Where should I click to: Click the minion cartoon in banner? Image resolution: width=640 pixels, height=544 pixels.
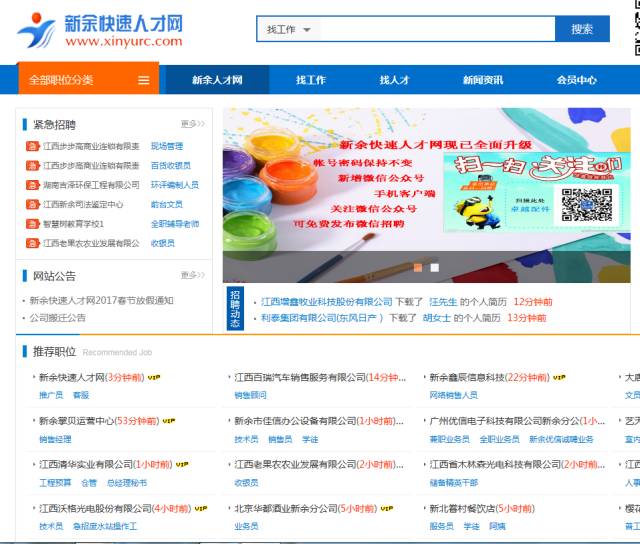(x=479, y=212)
